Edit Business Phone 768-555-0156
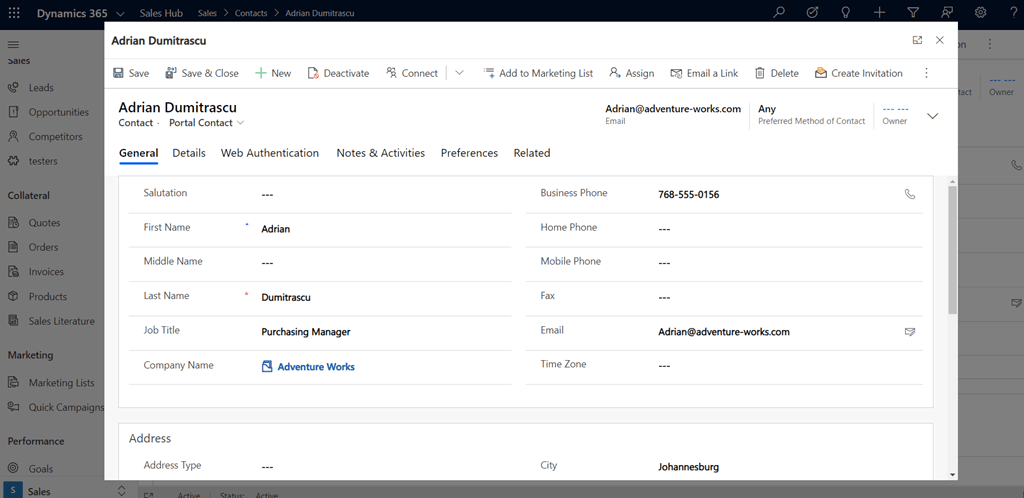The height and width of the screenshot is (498, 1024). [x=777, y=195]
